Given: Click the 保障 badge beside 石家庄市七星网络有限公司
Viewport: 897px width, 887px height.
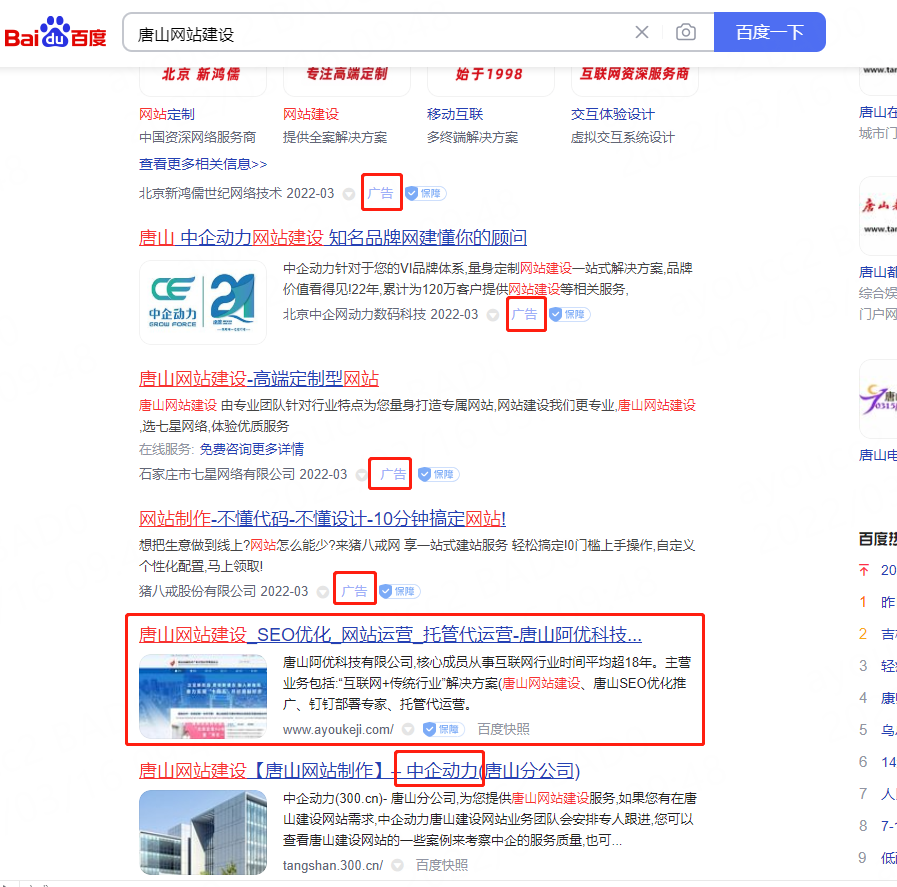Looking at the screenshot, I should (438, 474).
